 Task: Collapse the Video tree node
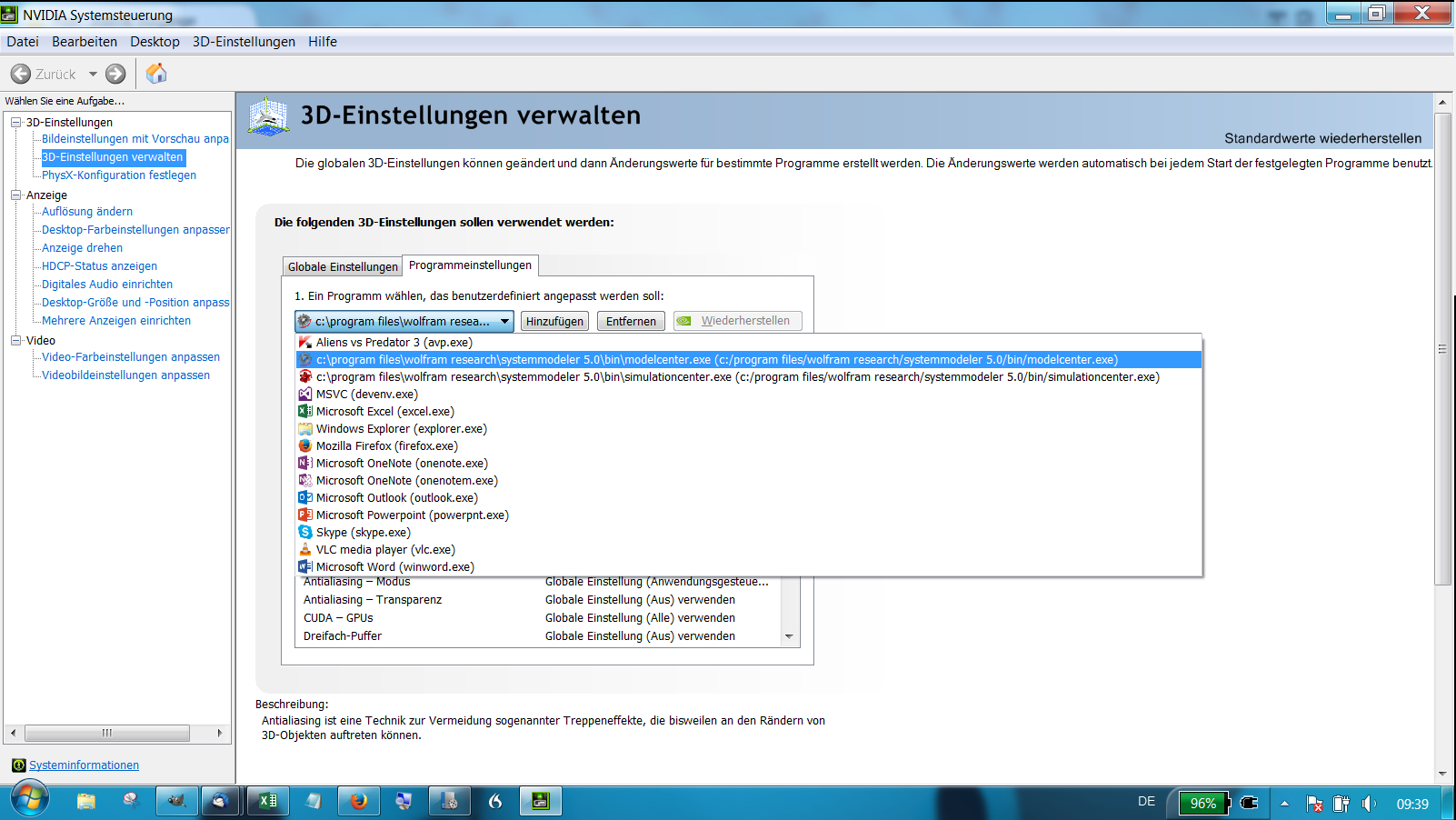click(15, 340)
